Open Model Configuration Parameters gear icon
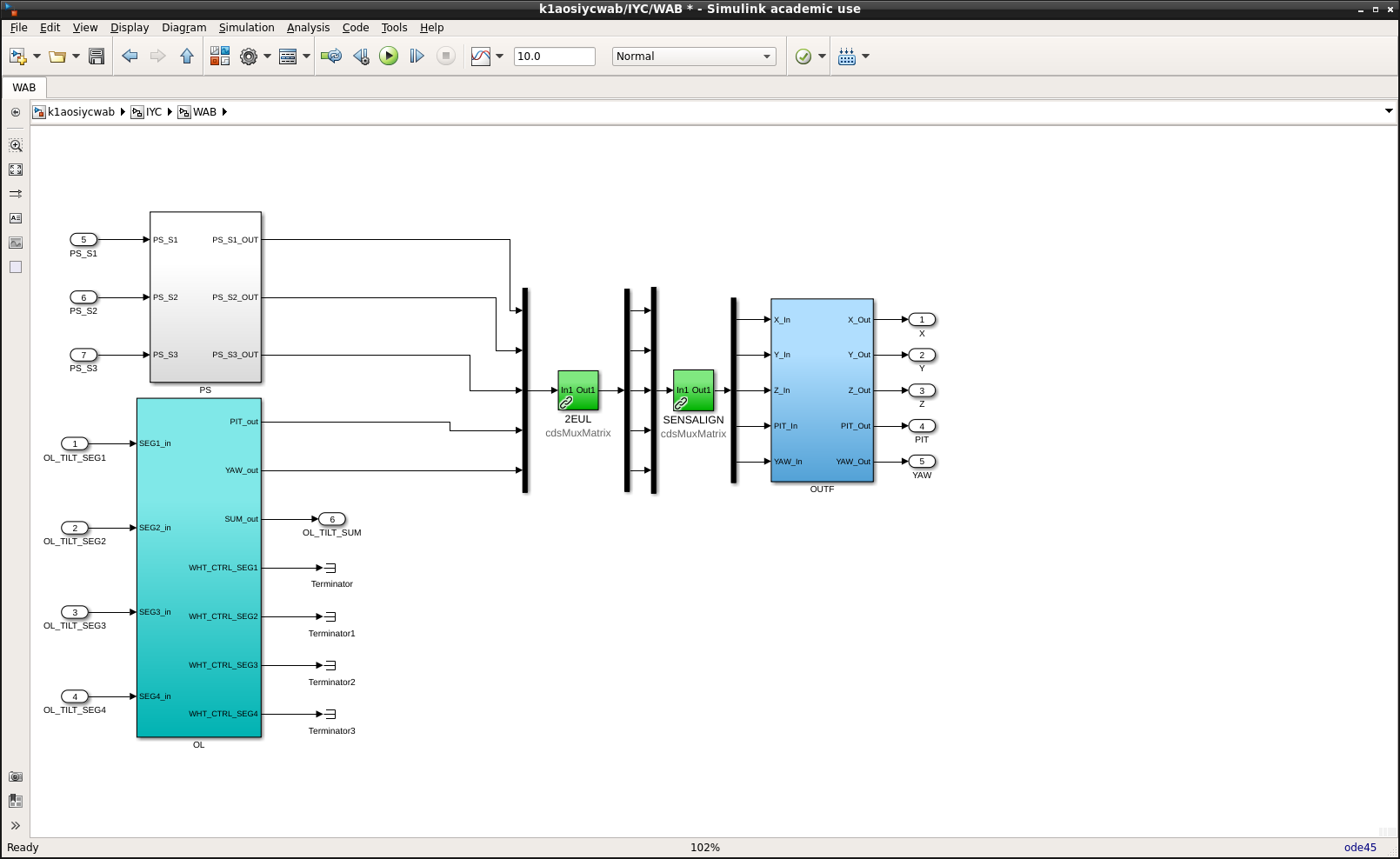The height and width of the screenshot is (859, 1400). [x=249, y=57]
